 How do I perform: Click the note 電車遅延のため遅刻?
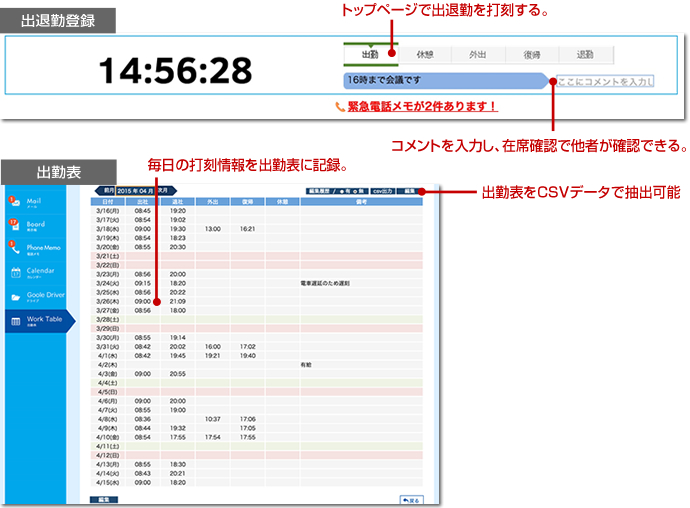point(325,283)
